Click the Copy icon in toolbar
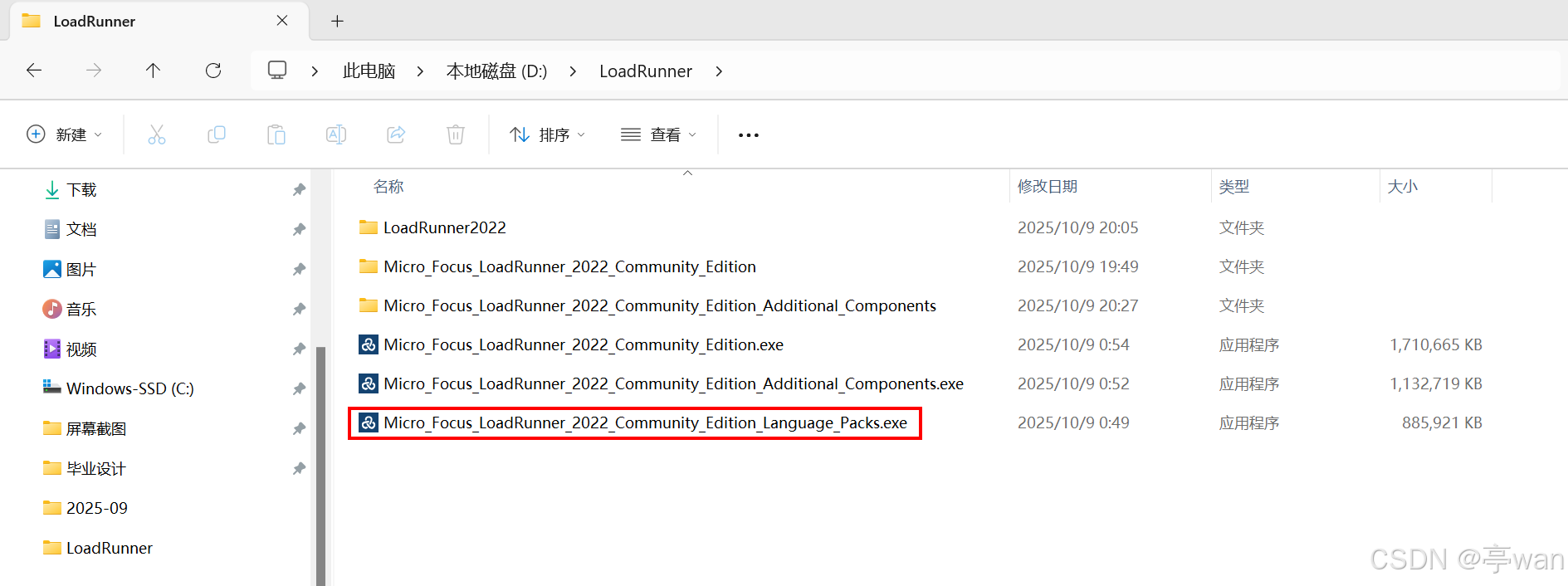Viewport: 1568px width, 586px height. pos(217,134)
